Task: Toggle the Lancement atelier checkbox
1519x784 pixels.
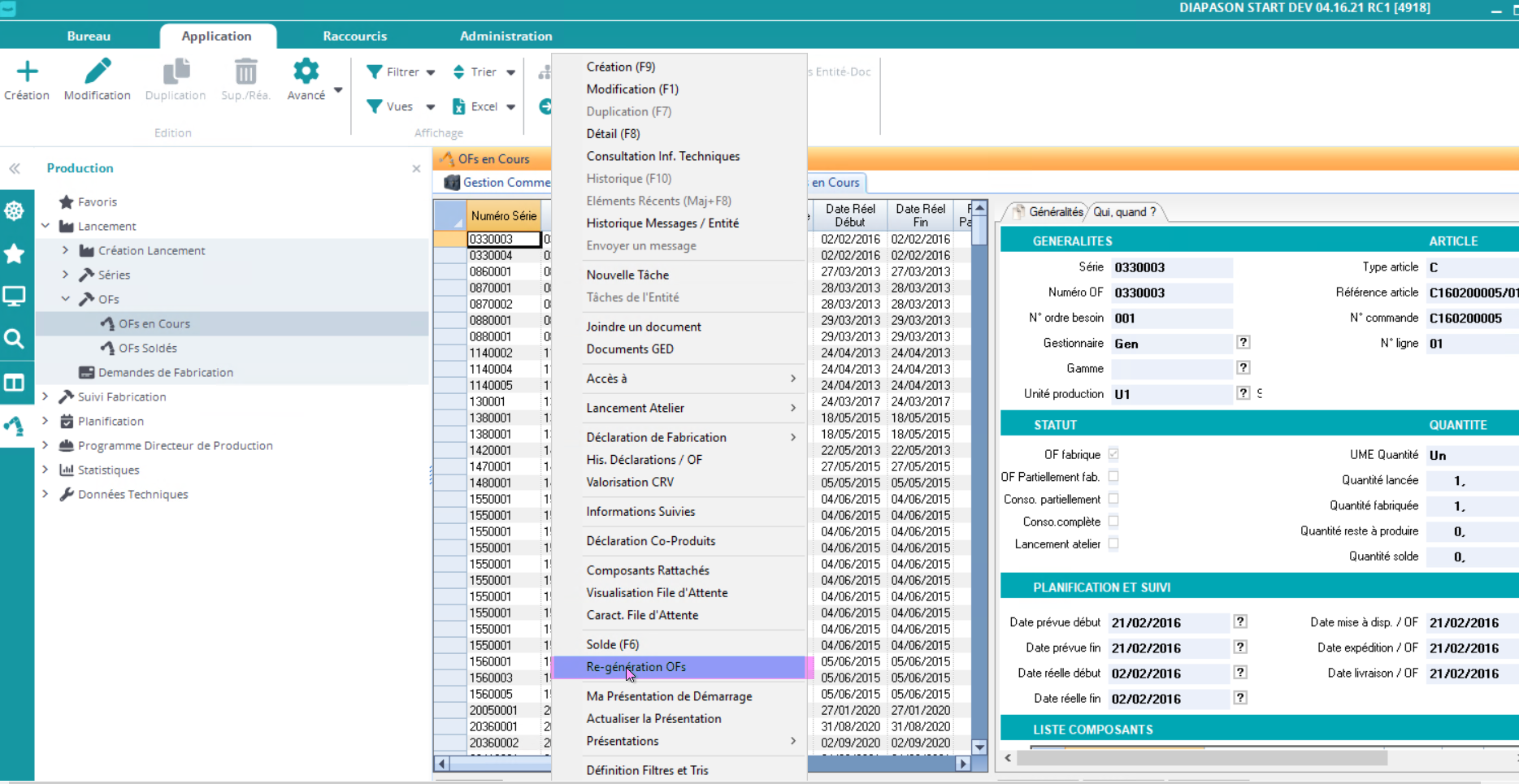Action: pos(1113,544)
